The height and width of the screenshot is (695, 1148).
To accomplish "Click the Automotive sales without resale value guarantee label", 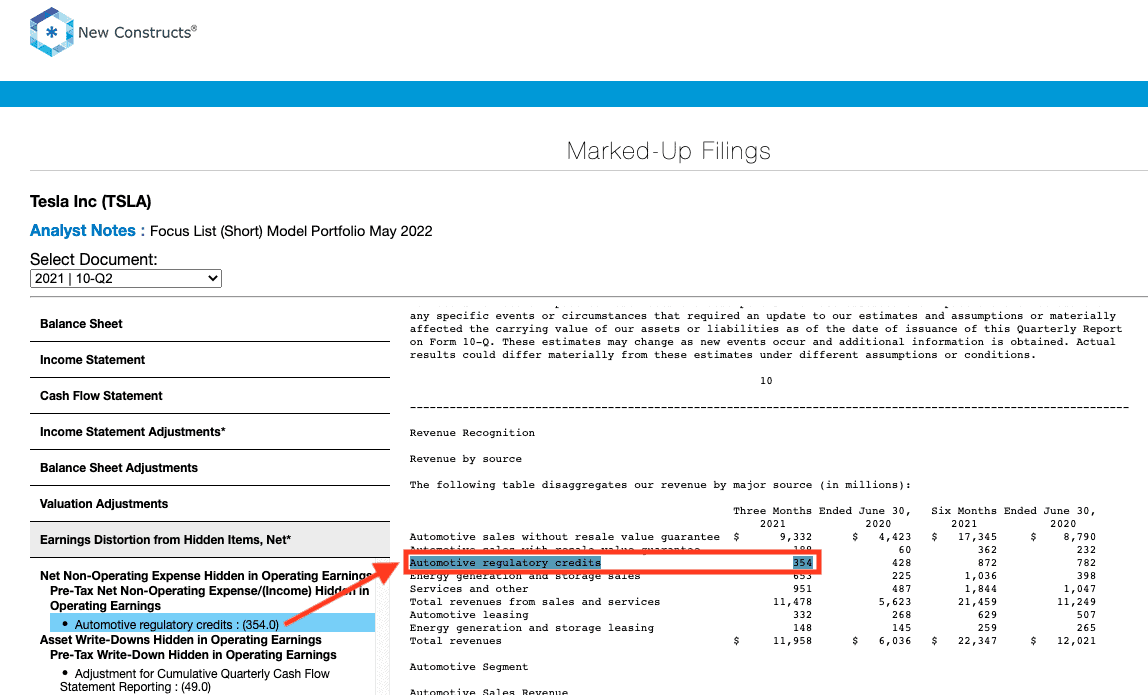I will 564,537.
